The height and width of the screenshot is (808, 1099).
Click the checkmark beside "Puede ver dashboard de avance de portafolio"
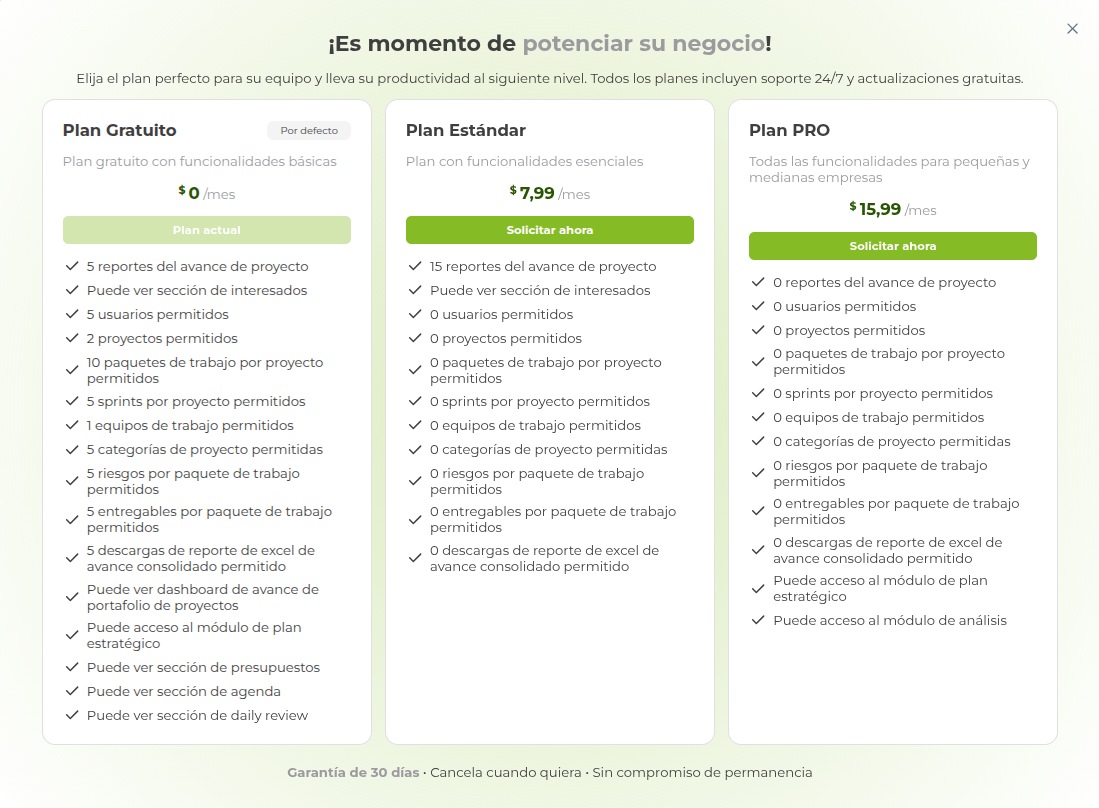pos(71,596)
